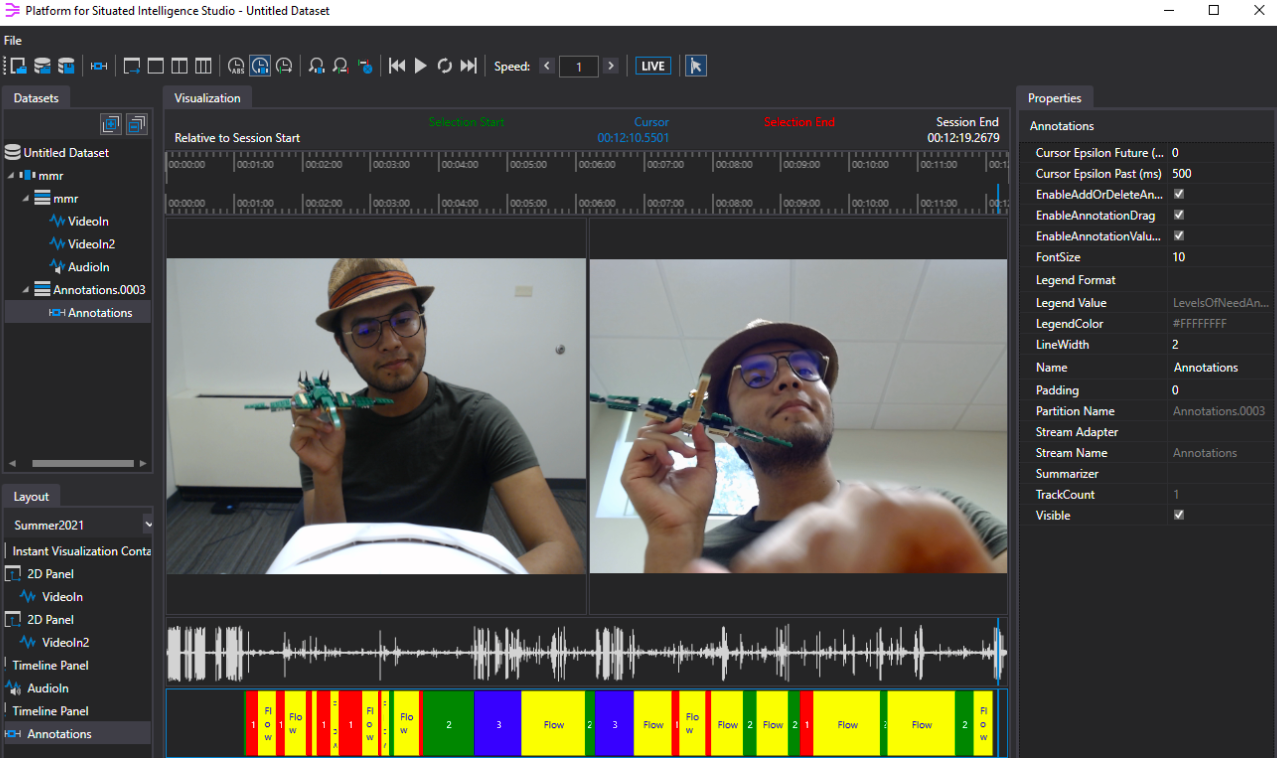Uncheck the Visible property checkbox
The height and width of the screenshot is (758, 1277).
(x=1179, y=515)
